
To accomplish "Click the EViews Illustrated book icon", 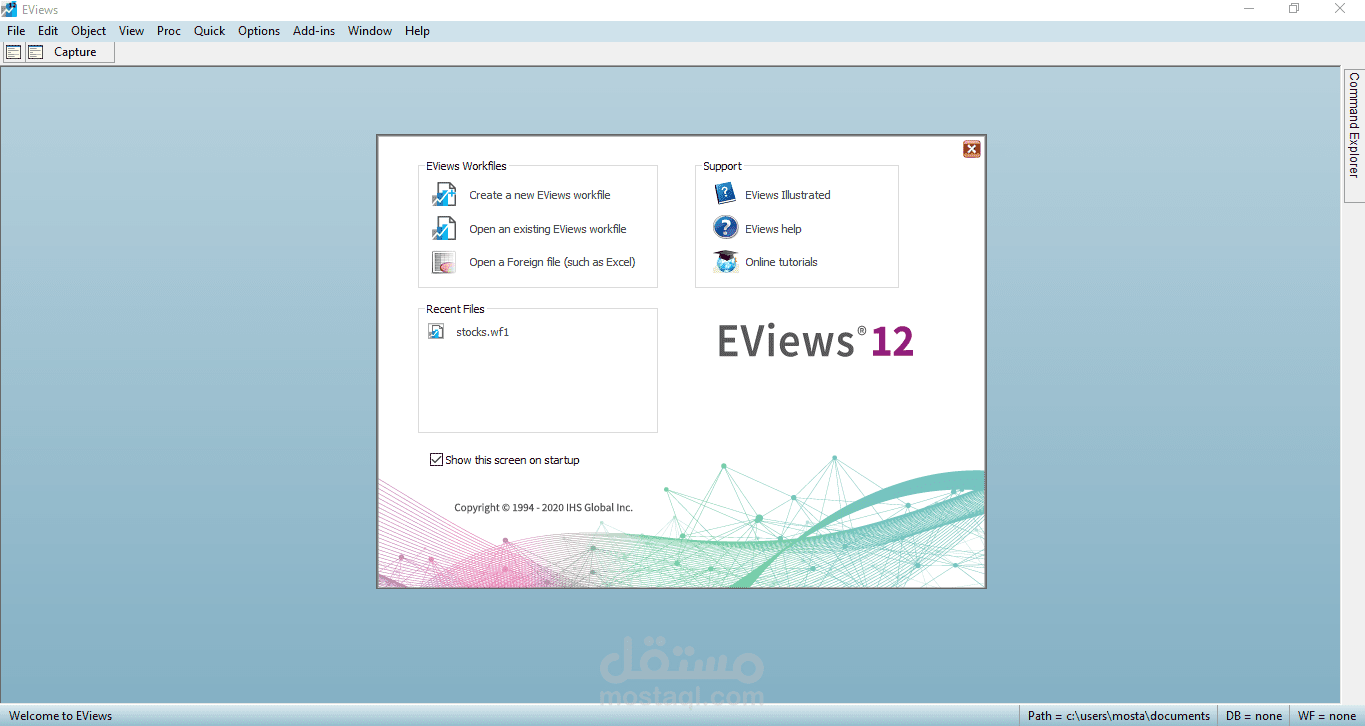I will pos(725,194).
